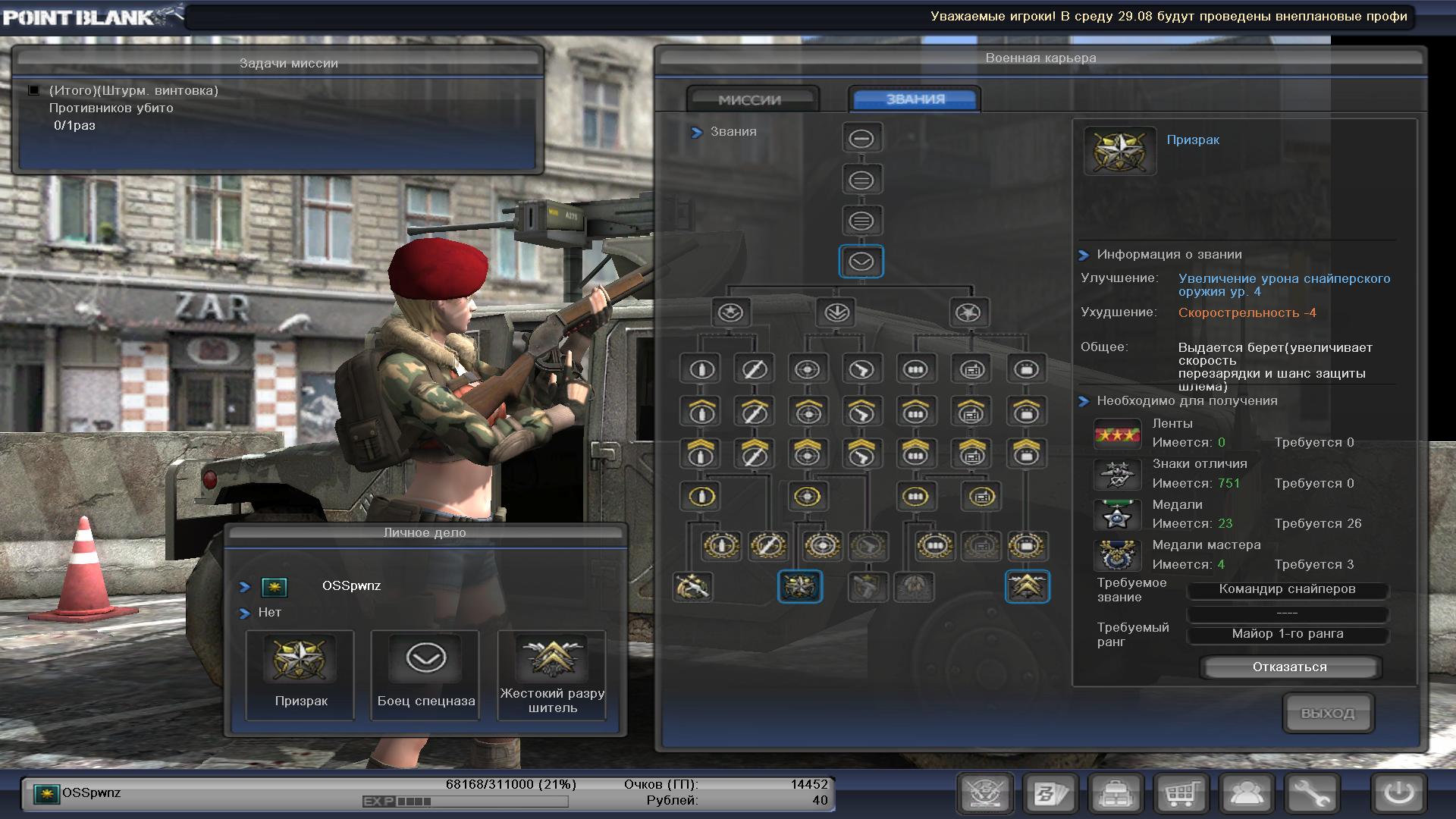Image resolution: width=1456 pixels, height=819 pixels.
Task: Click the highlighted down-chevron rank node
Action: 861,262
